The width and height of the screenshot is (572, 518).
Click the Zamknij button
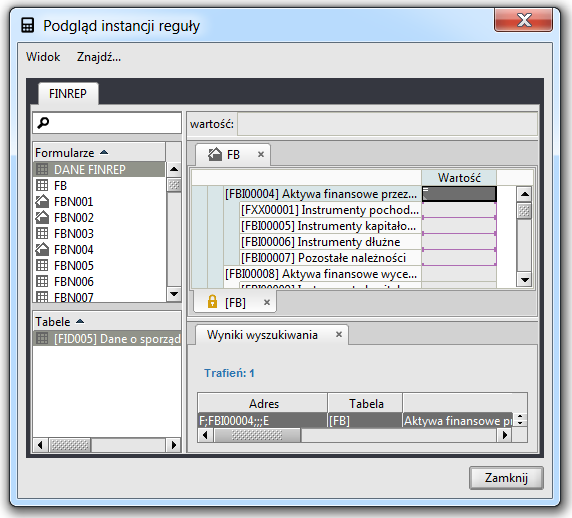[506, 478]
